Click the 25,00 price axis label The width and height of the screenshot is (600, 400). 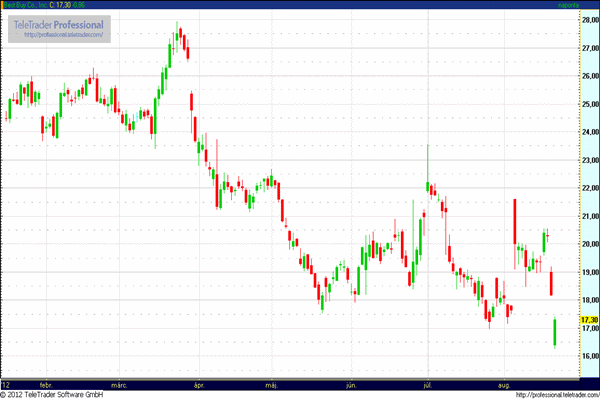click(588, 104)
